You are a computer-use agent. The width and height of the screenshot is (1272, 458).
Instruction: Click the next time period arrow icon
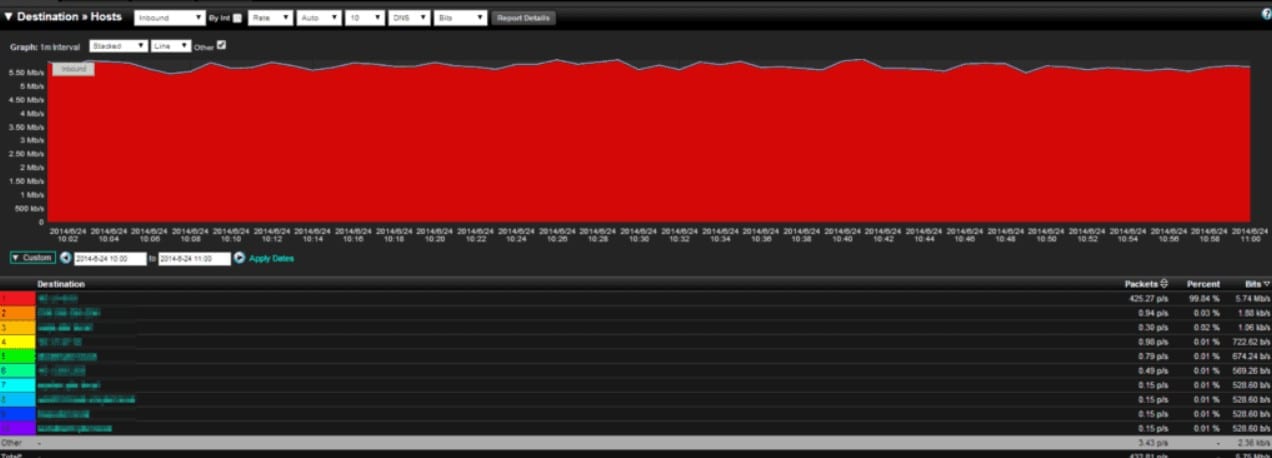point(240,258)
